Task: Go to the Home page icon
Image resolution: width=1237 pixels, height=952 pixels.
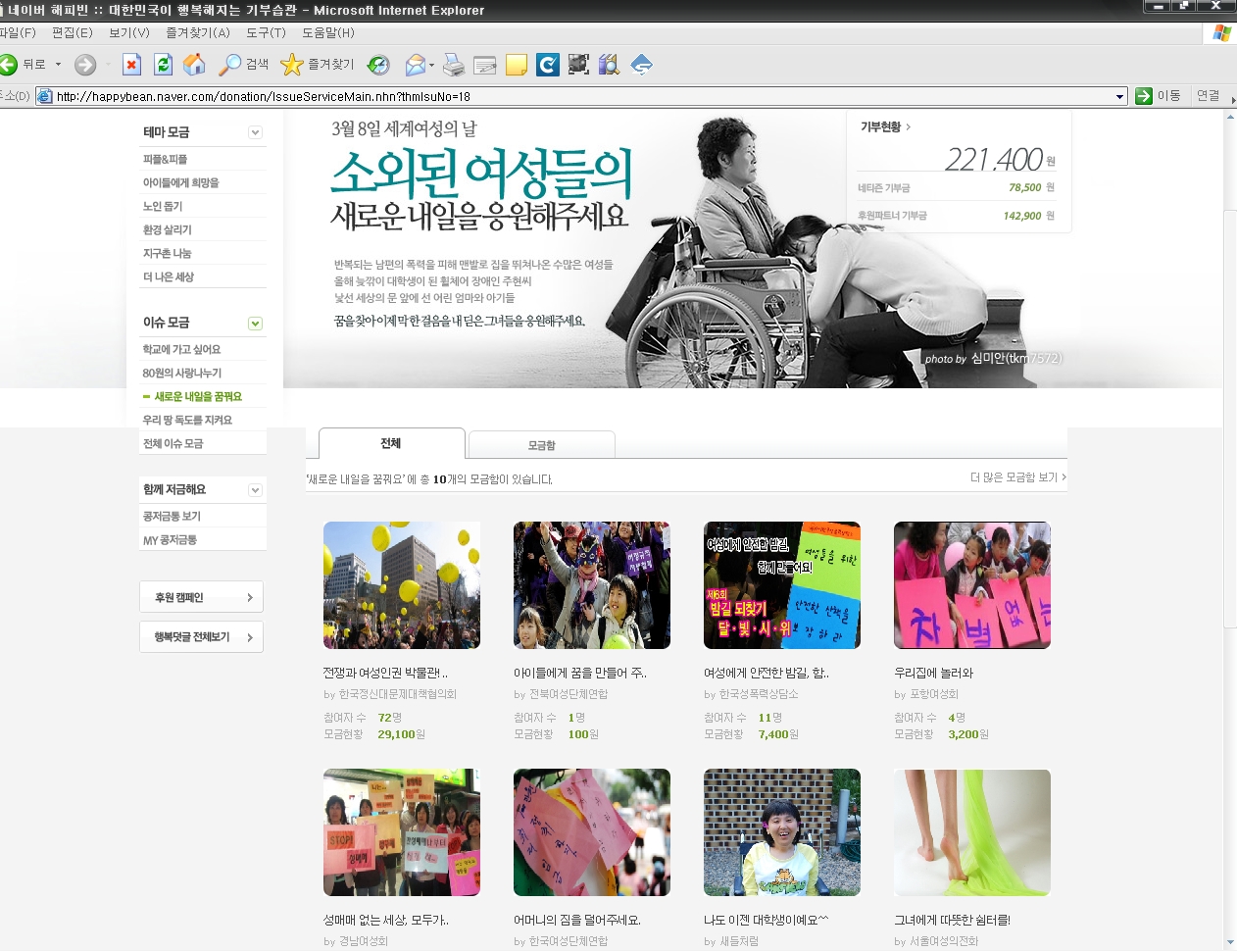Action: [x=194, y=65]
